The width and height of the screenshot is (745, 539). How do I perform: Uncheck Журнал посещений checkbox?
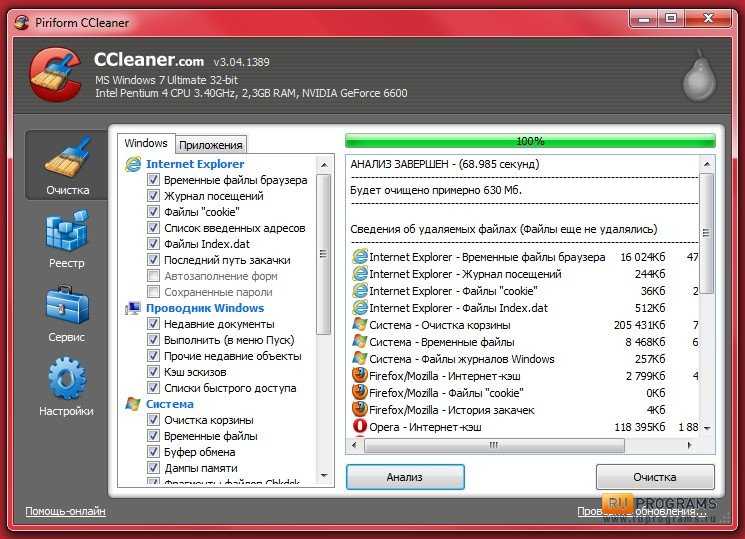click(153, 195)
